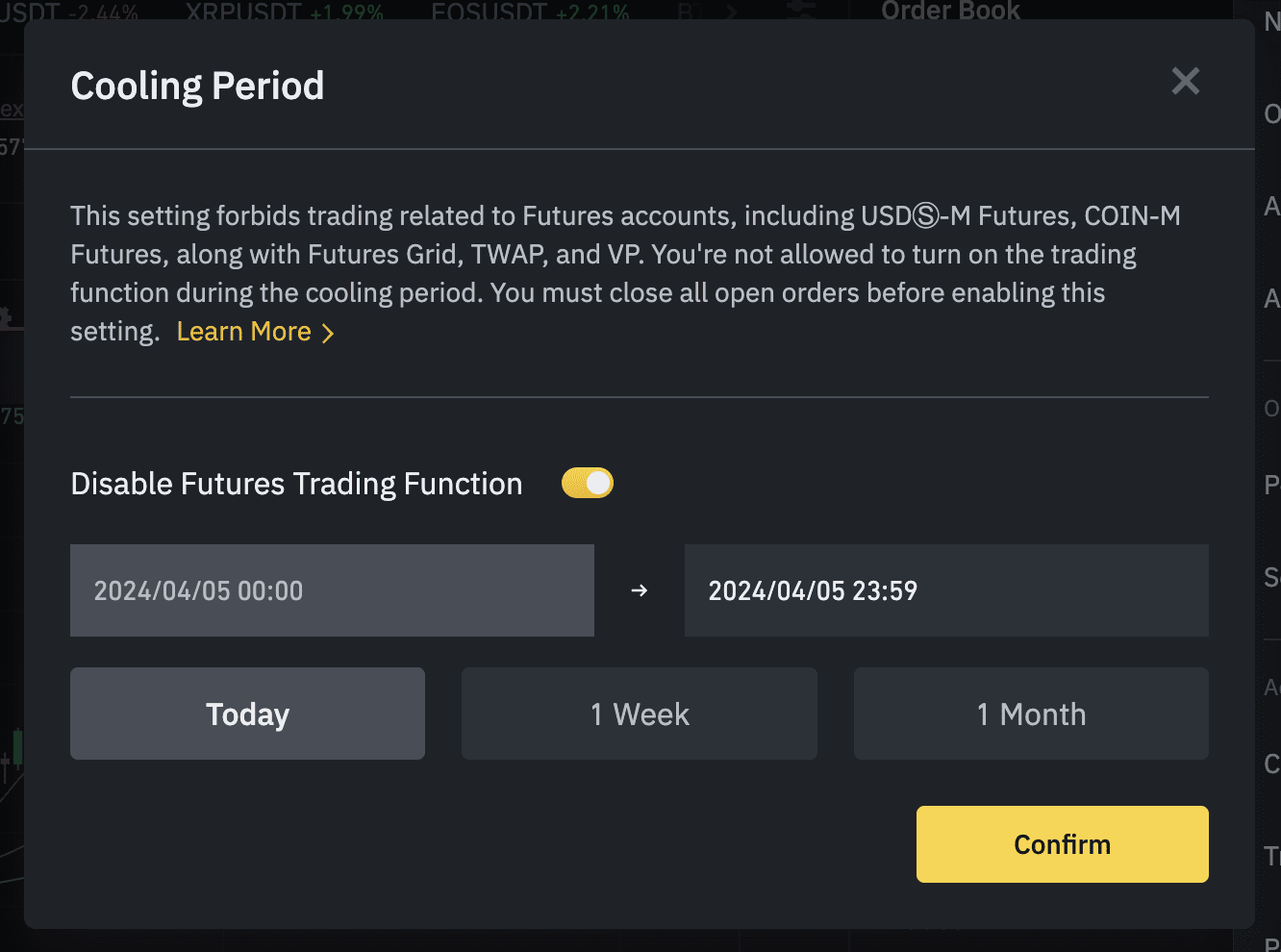
Task: Choose the 1 Week cooling period
Action: [x=639, y=714]
